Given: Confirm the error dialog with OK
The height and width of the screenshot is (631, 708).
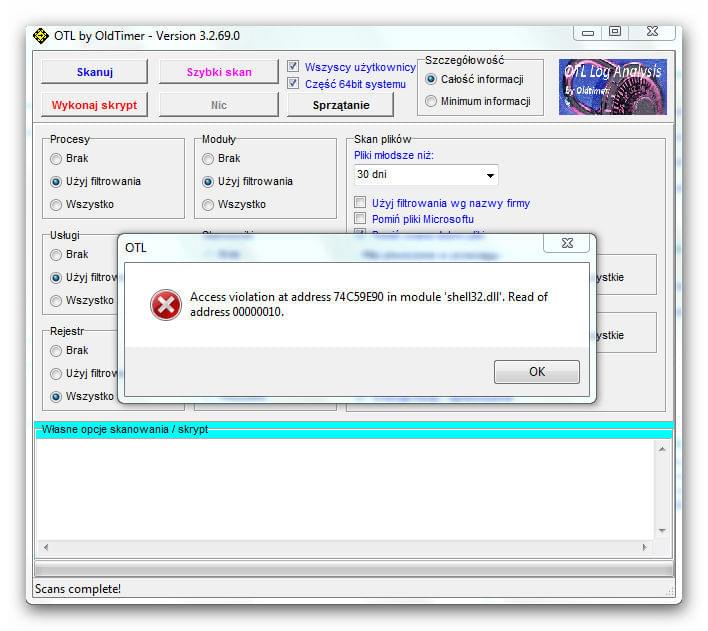Looking at the screenshot, I should pyautogui.click(x=536, y=372).
